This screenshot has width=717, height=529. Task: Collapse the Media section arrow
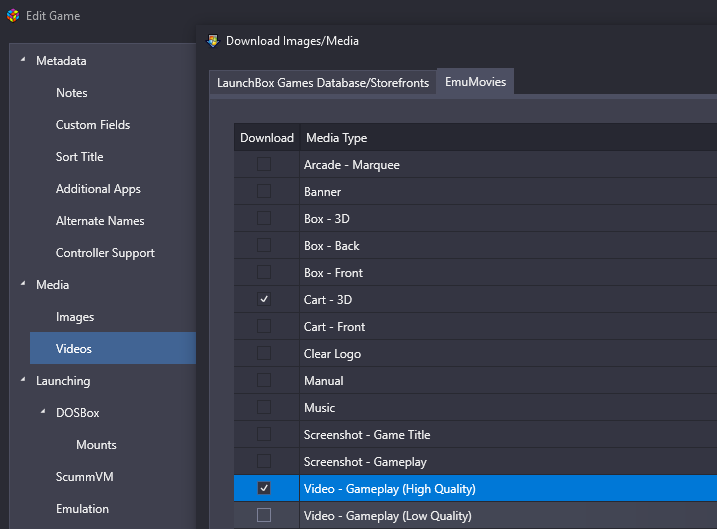click(23, 283)
